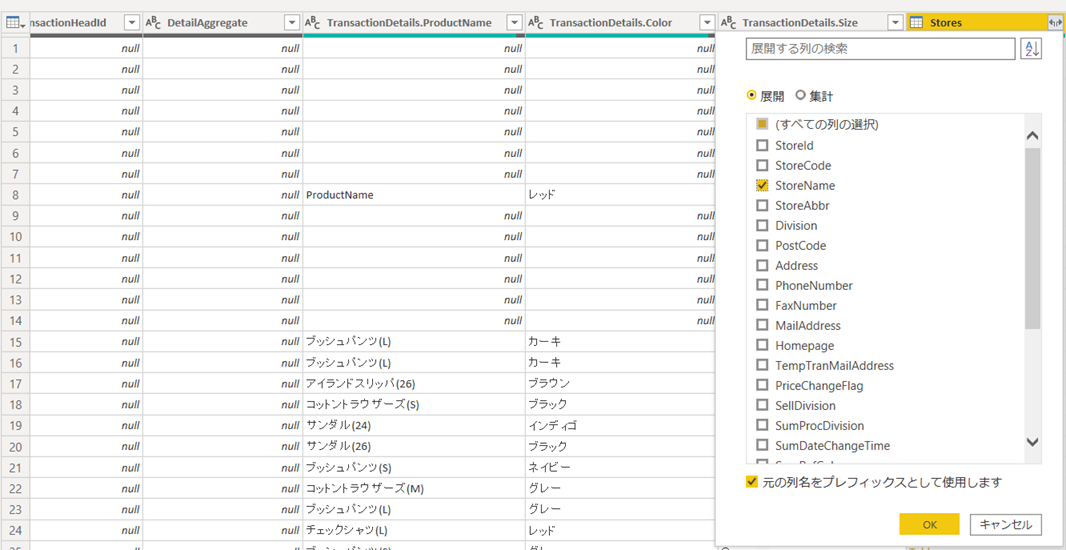Image resolution: width=1066 pixels, height=550 pixels.
Task: Click the table icon of Stores column
Action: coord(916,23)
